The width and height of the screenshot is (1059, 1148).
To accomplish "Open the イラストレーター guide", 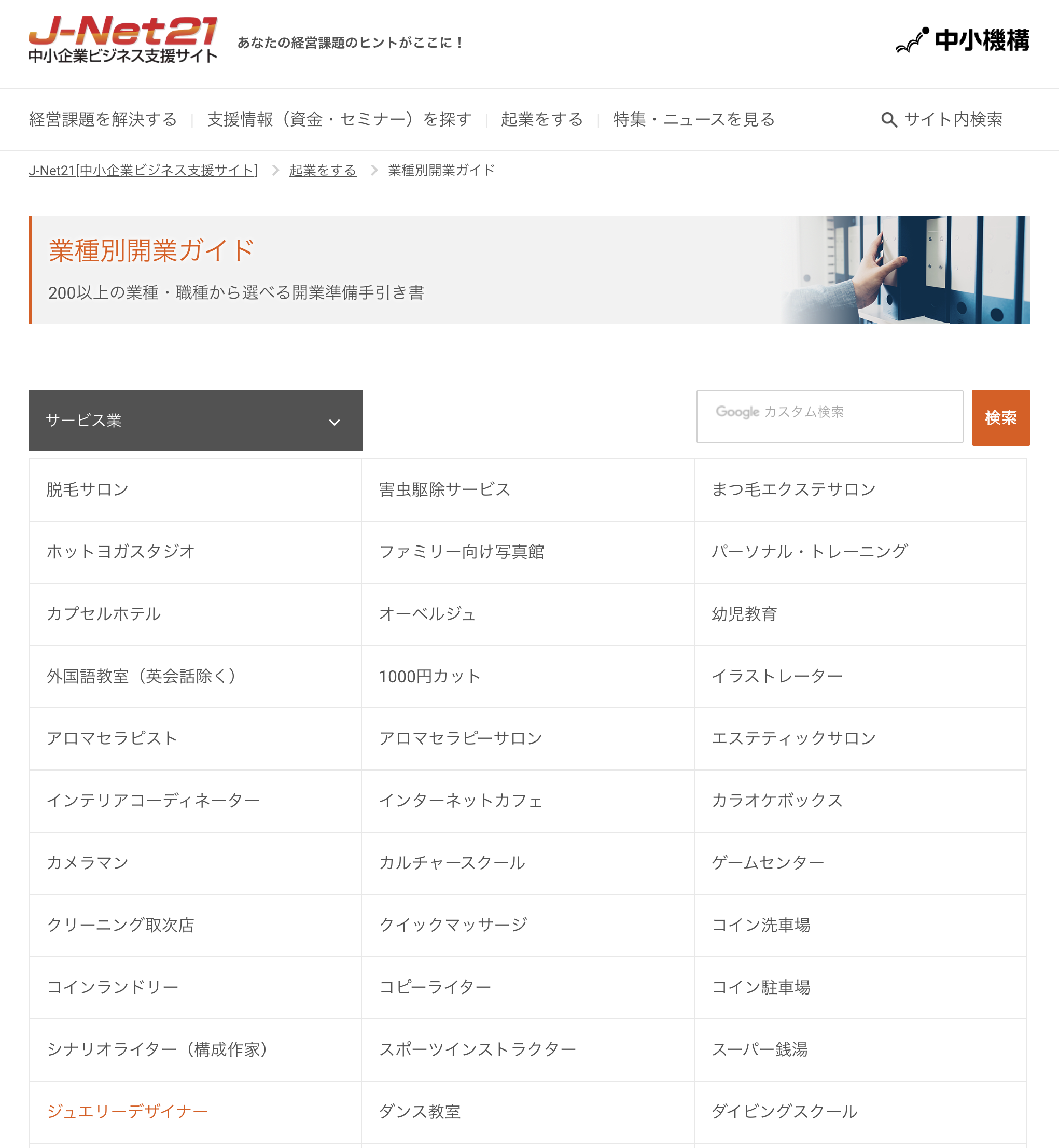I will tap(860, 677).
